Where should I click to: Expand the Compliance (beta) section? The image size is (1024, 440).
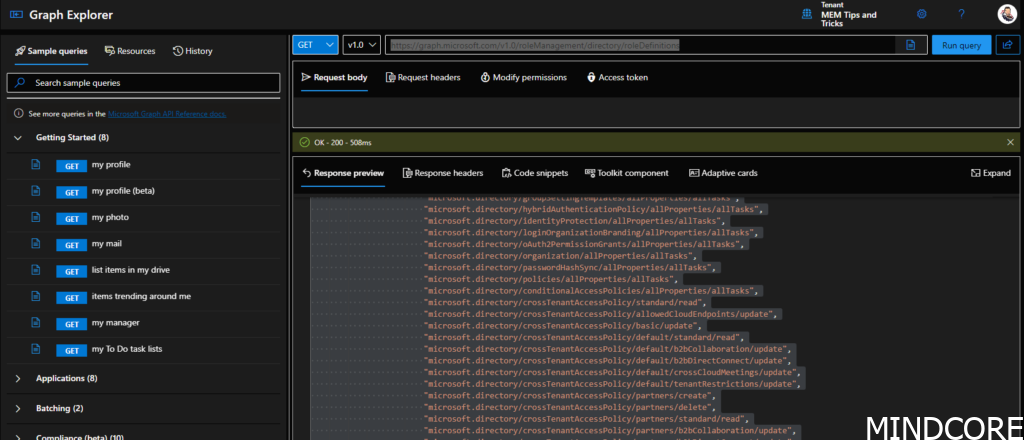18,437
